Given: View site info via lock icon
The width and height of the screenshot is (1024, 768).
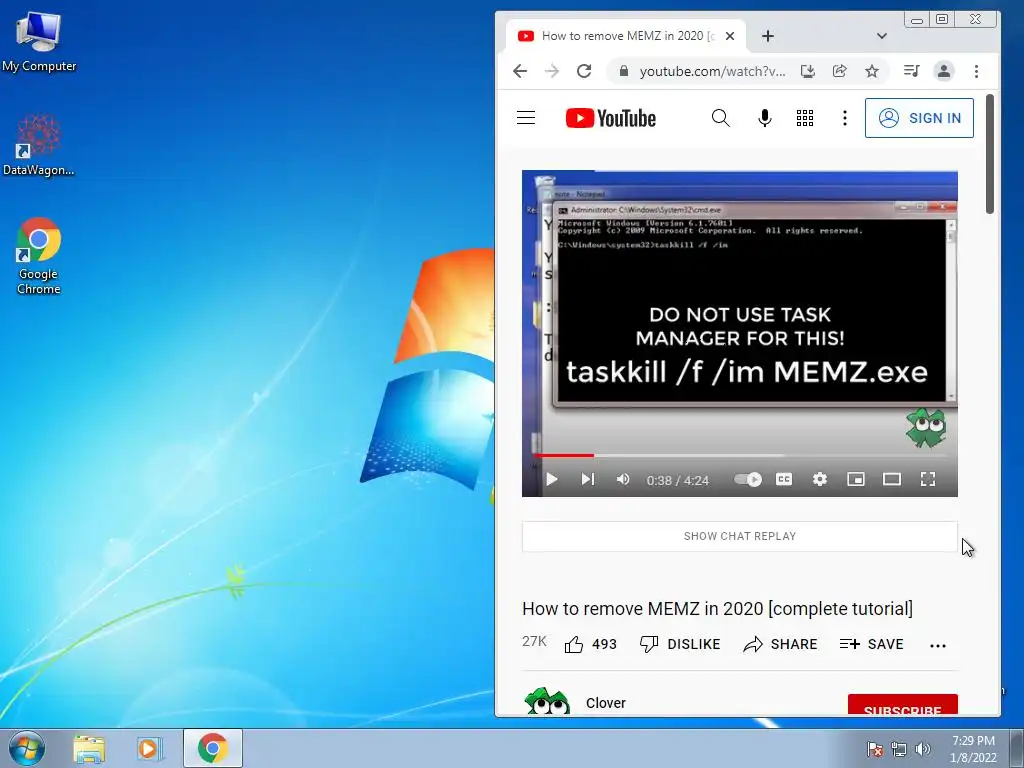Looking at the screenshot, I should (x=624, y=71).
